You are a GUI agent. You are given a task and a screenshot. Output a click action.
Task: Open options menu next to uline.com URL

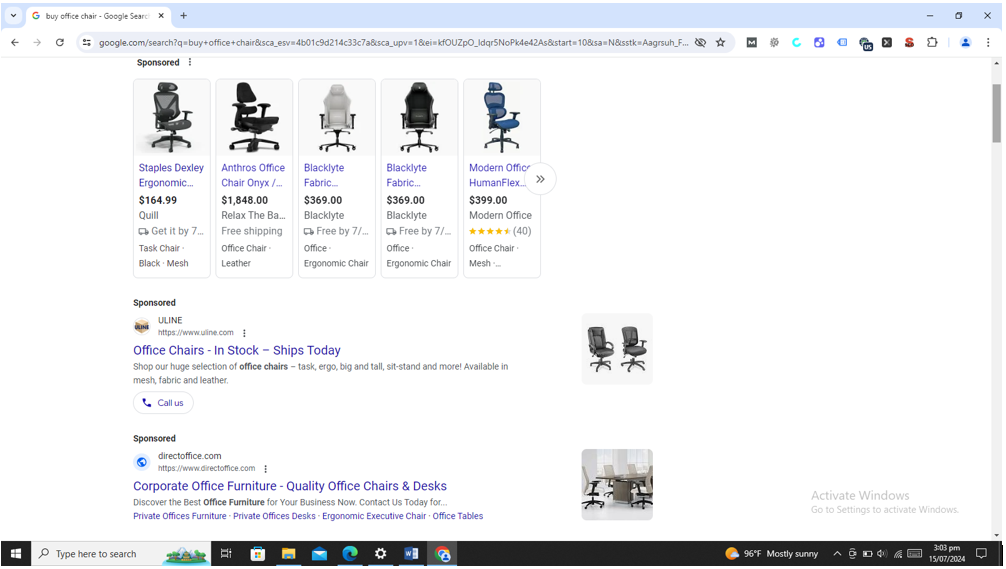coord(244,333)
